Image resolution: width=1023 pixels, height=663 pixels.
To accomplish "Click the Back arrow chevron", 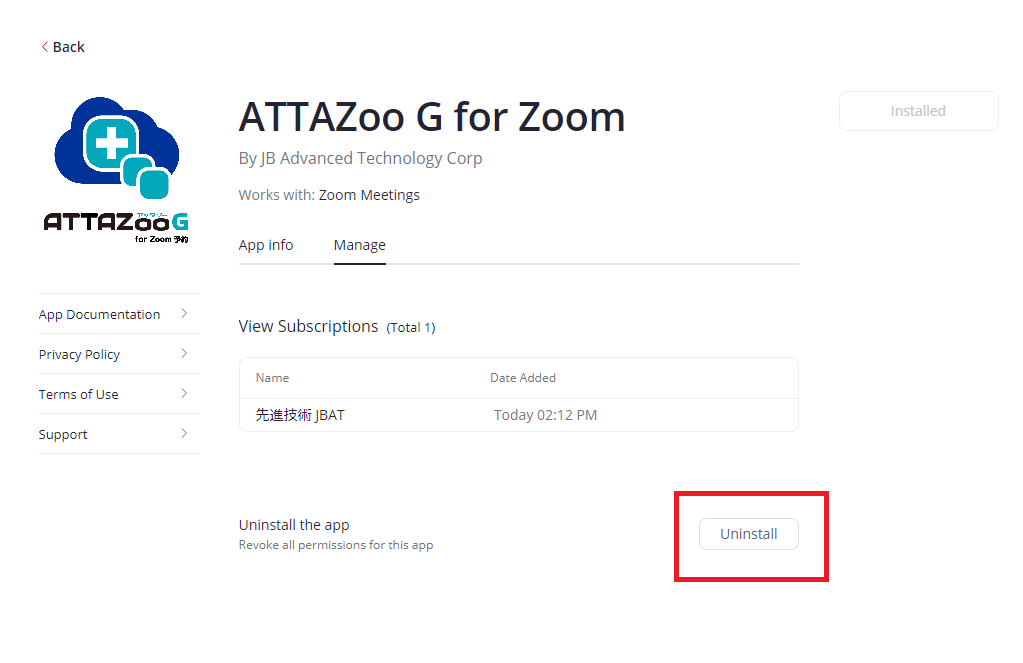I will pos(45,47).
